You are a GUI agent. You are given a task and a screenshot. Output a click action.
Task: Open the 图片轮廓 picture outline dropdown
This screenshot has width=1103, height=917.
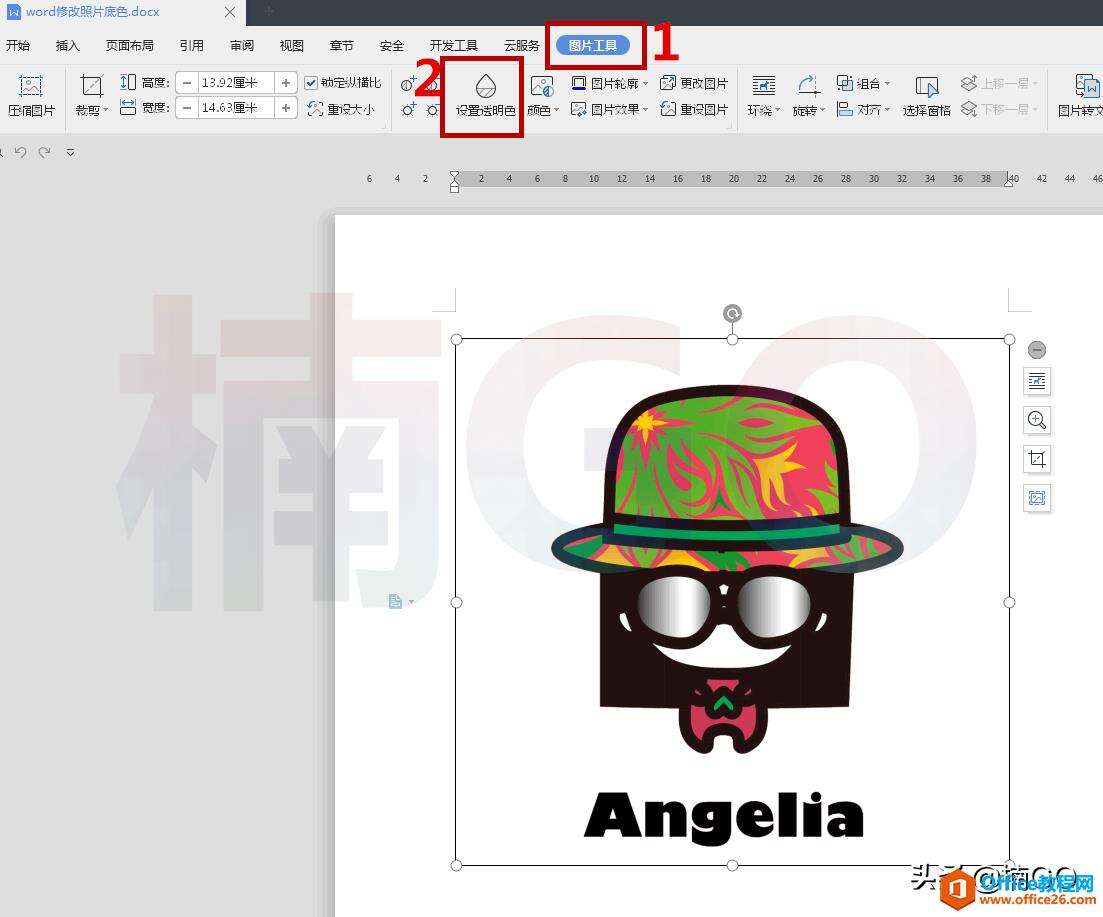pyautogui.click(x=610, y=83)
